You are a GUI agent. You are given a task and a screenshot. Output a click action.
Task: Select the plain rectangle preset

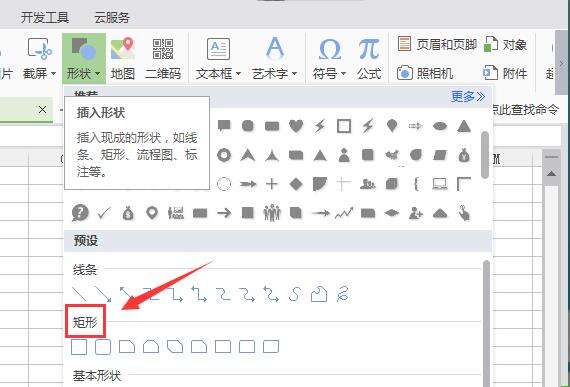pos(79,347)
